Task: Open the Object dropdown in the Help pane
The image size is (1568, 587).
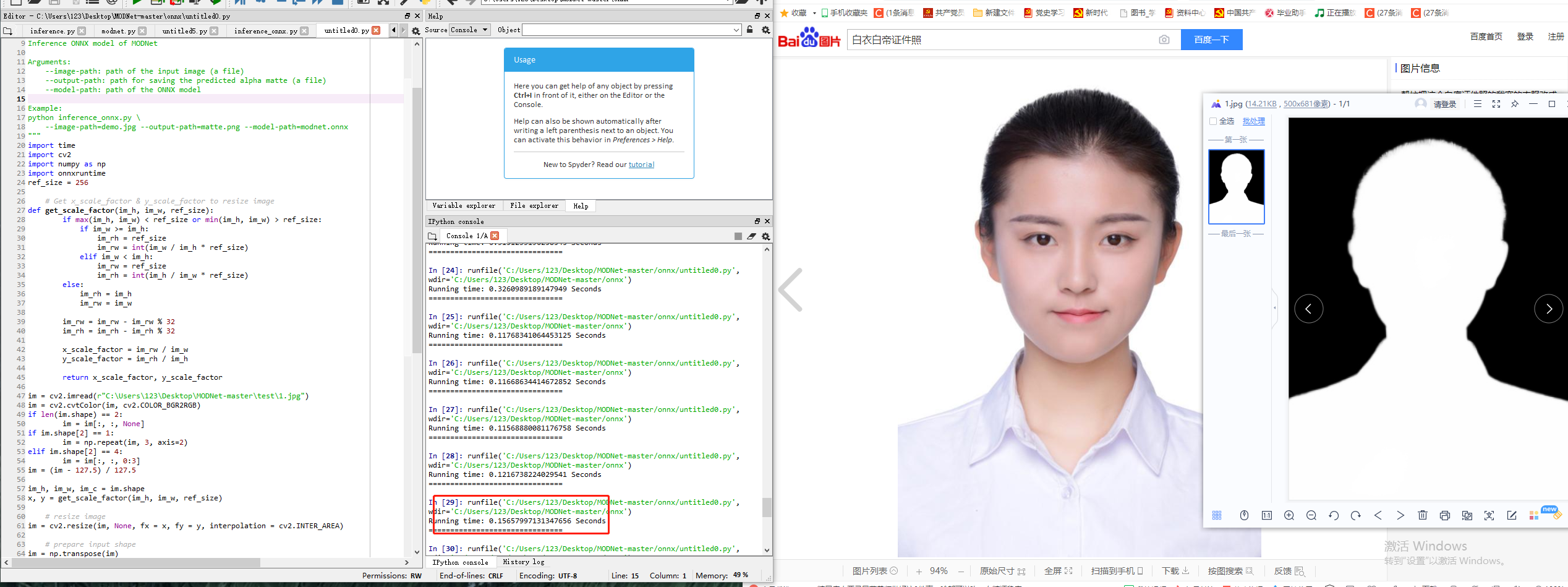Action: click(735, 29)
